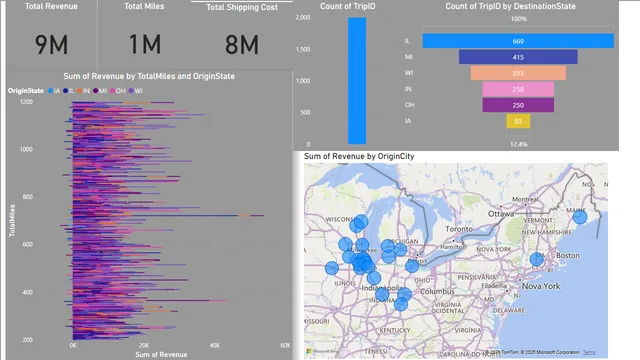Click the 20K label on revenue axis
The width and height of the screenshot is (640, 360).
coord(144,345)
